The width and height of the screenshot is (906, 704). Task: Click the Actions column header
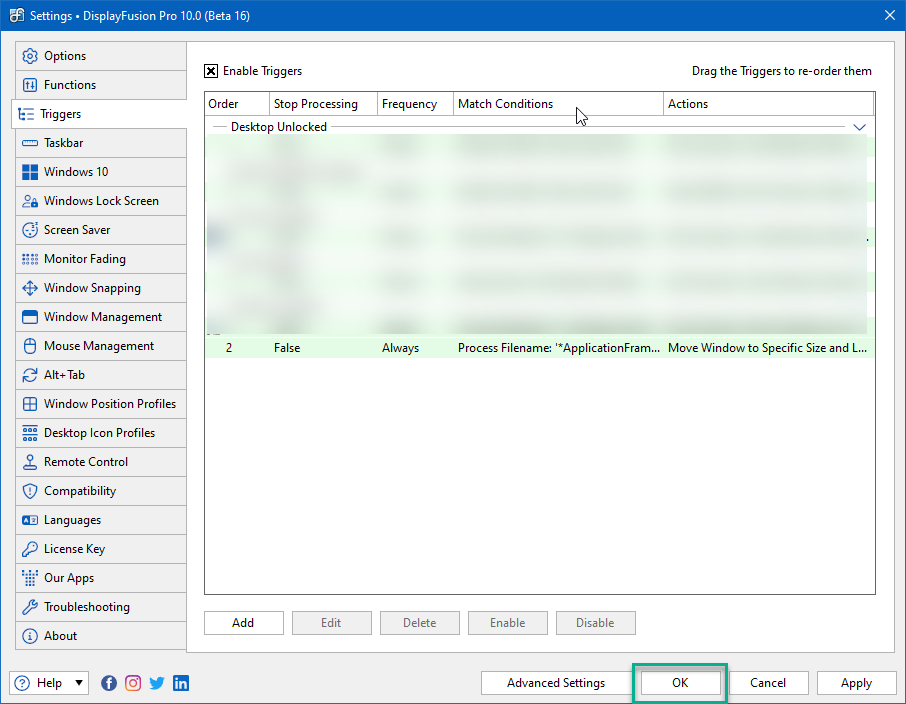click(x=768, y=104)
